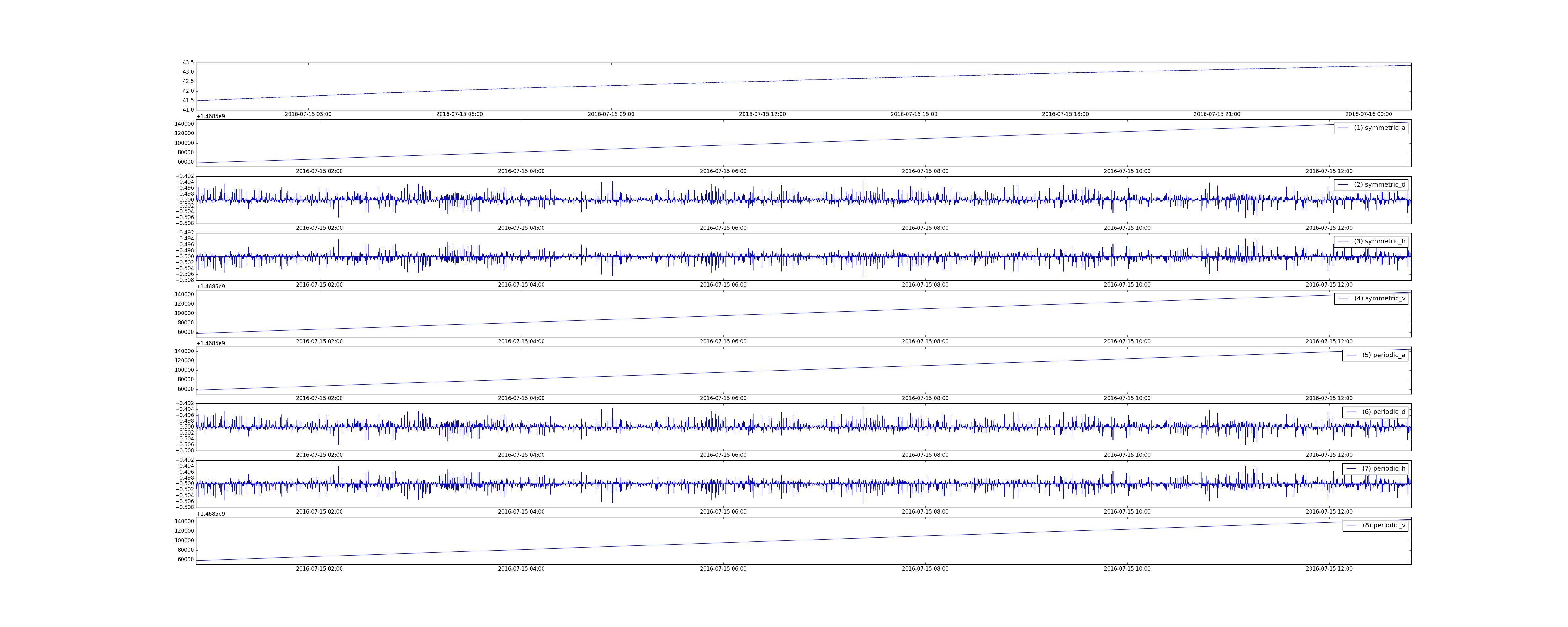Select the '(6) periodic_d' legend entry

1384,412
